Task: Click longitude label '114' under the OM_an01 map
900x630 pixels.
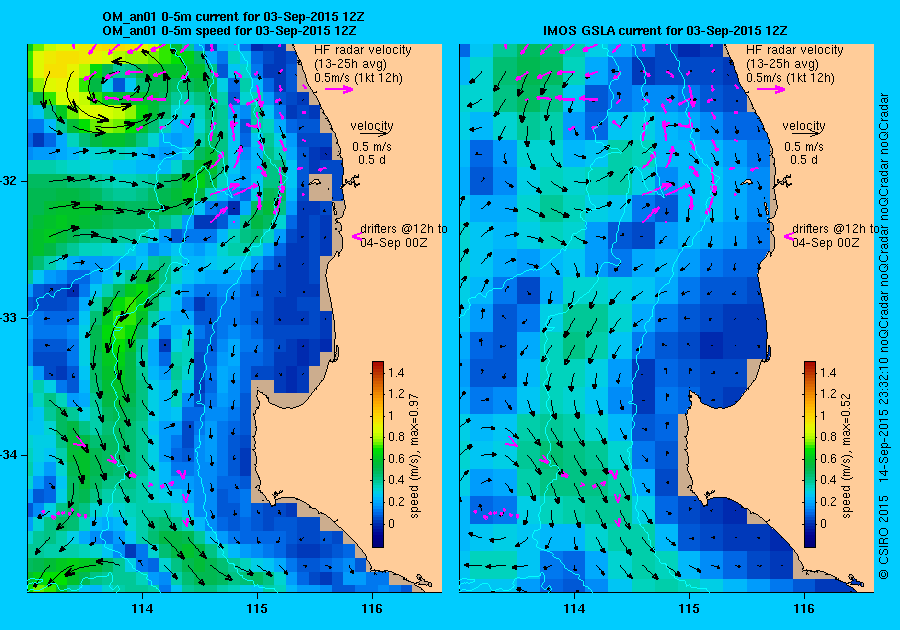Action: pos(142,609)
